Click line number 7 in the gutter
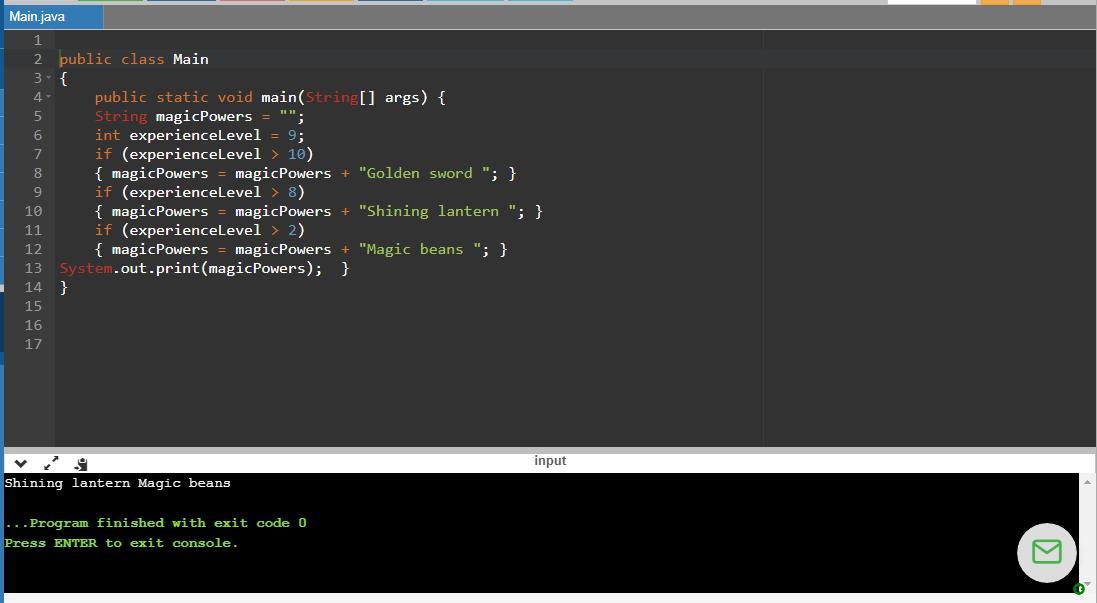Screen dimensions: 1097x603 [38, 154]
